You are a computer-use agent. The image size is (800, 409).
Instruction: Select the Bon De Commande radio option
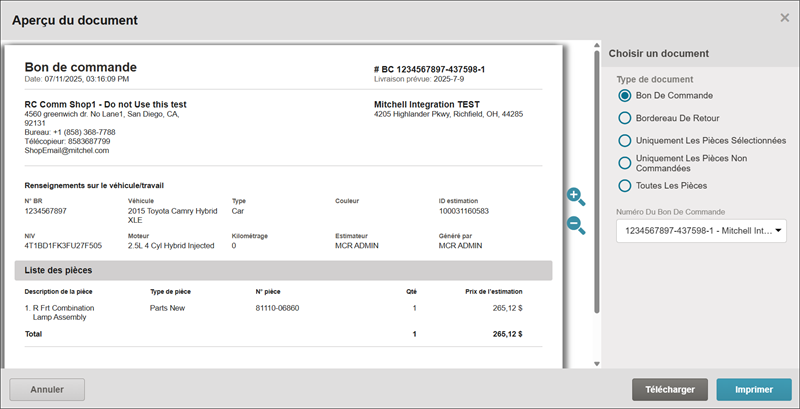click(625, 96)
